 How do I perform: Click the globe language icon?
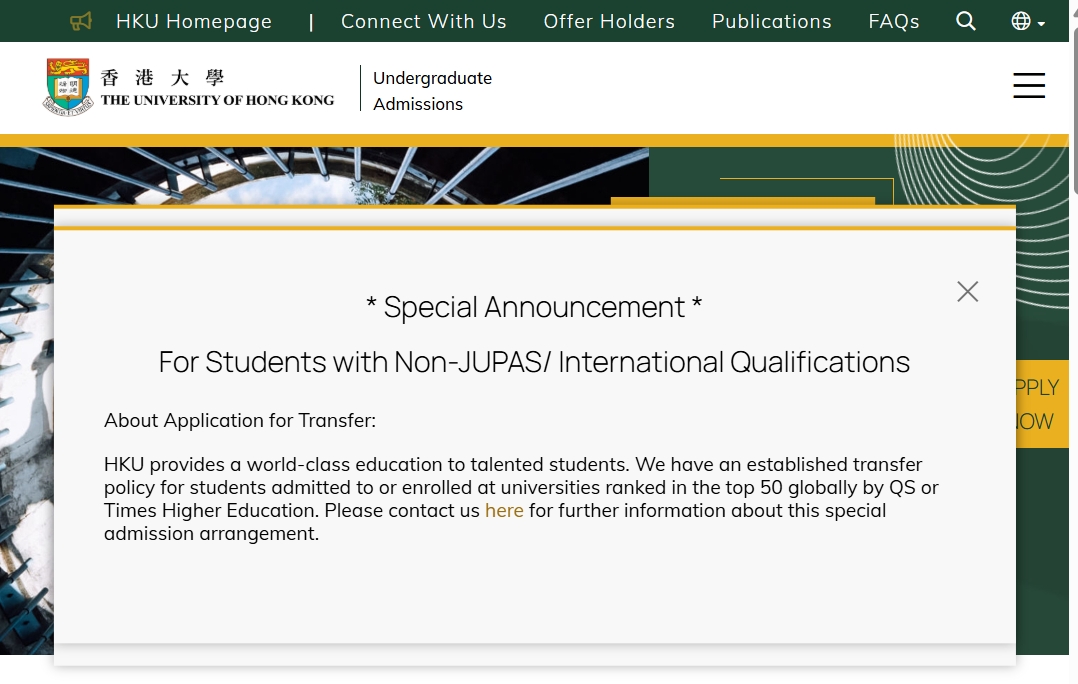(1020, 21)
